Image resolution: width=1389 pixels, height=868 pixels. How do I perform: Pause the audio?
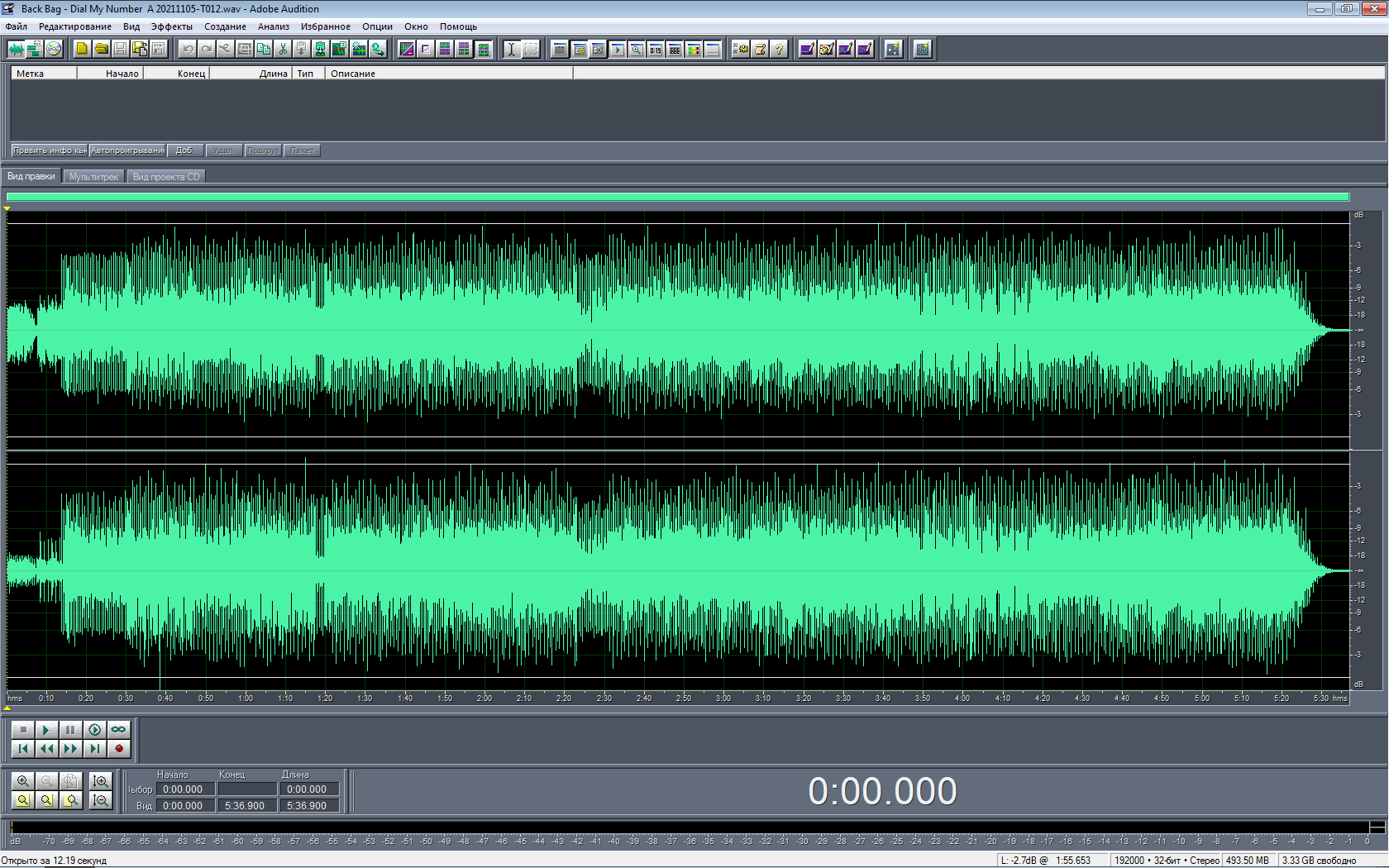pos(70,730)
